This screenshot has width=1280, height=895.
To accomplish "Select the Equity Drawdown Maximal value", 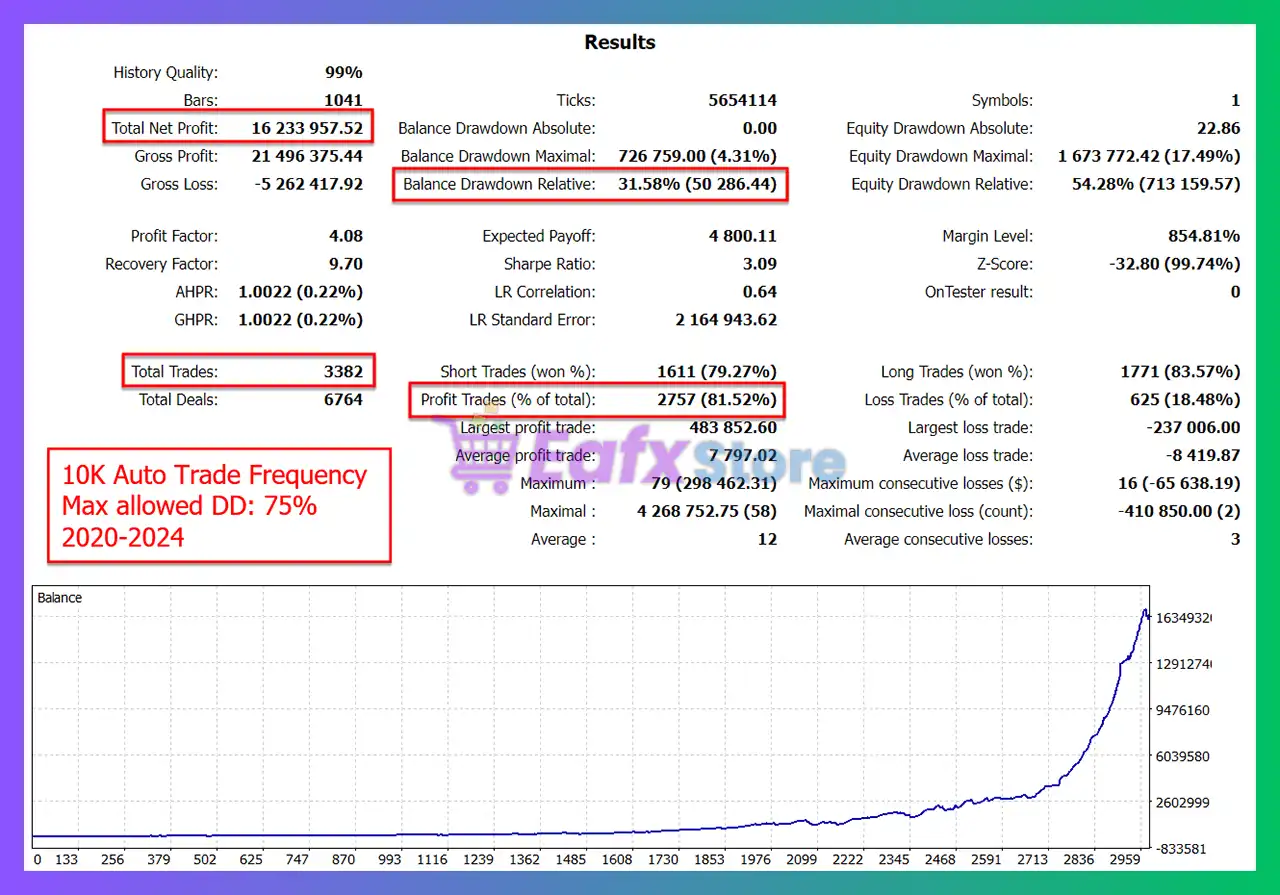I will (x=1148, y=156).
